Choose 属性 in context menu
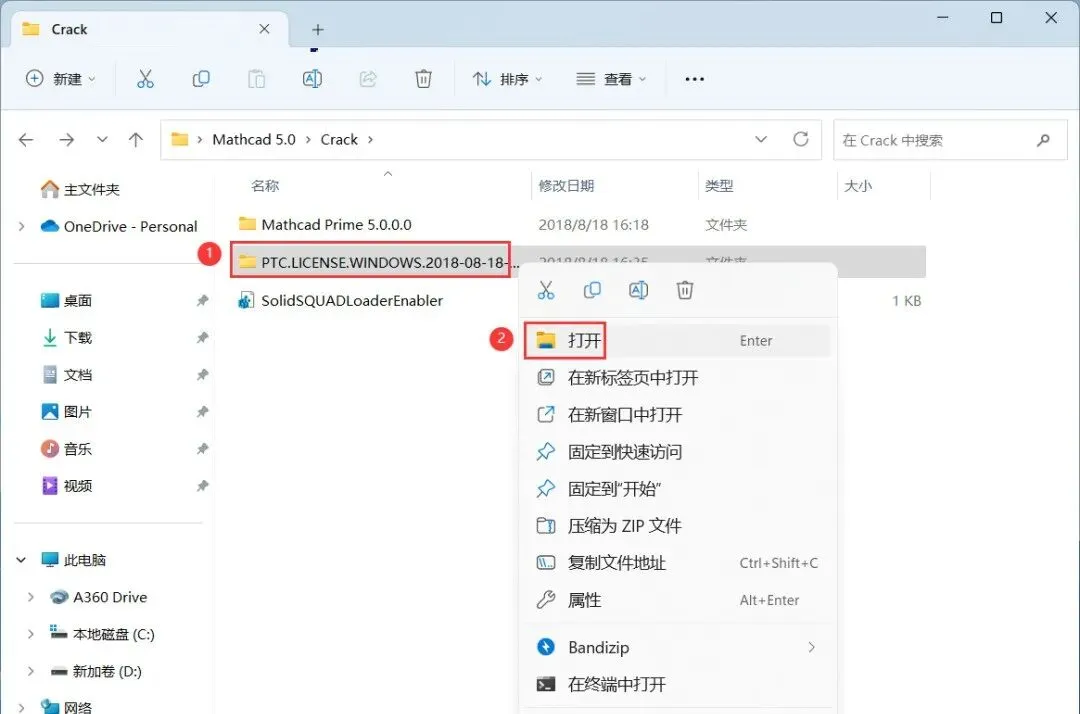 pyautogui.click(x=677, y=600)
